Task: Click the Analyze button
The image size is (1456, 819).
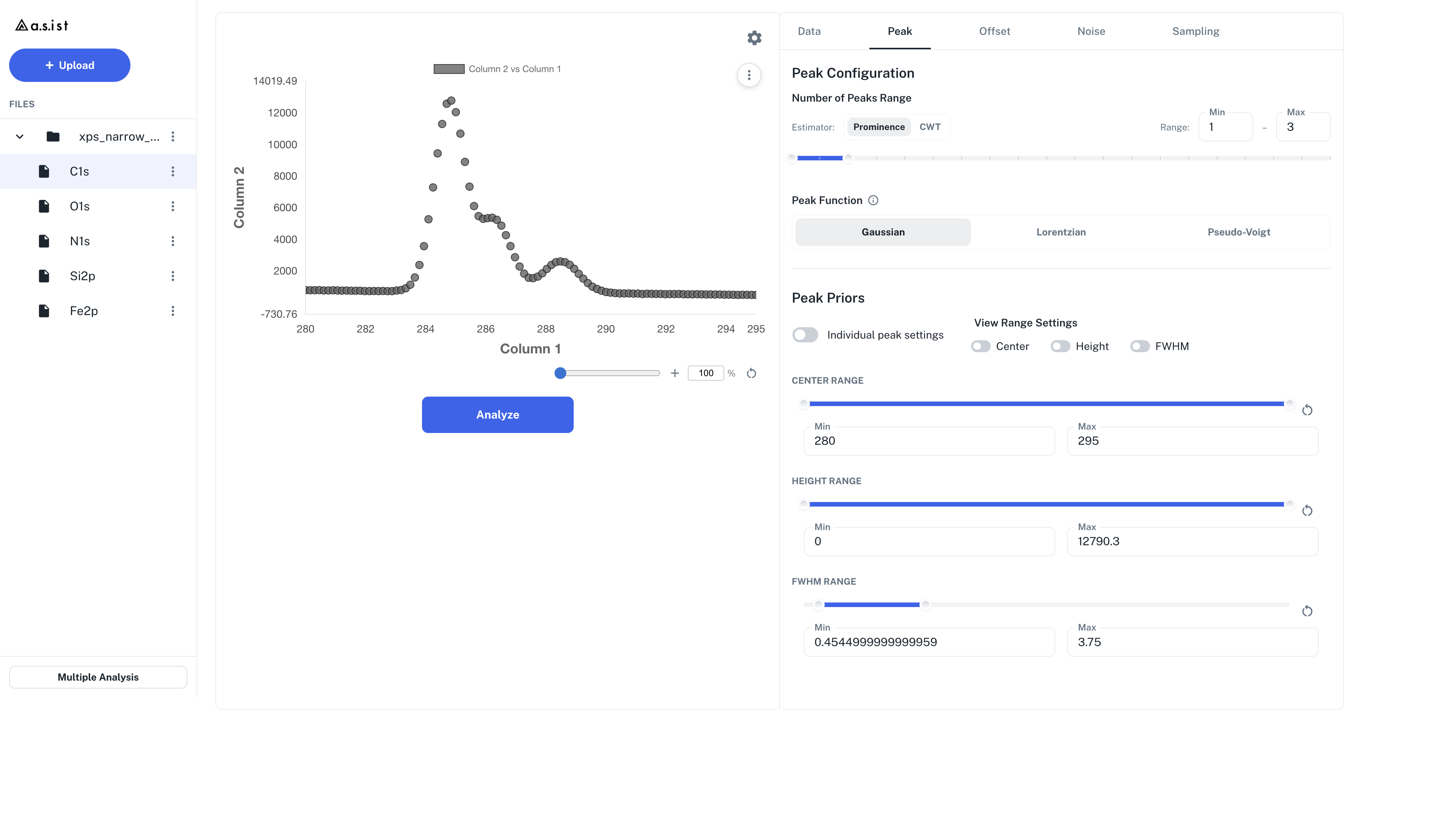Action: pos(497,414)
